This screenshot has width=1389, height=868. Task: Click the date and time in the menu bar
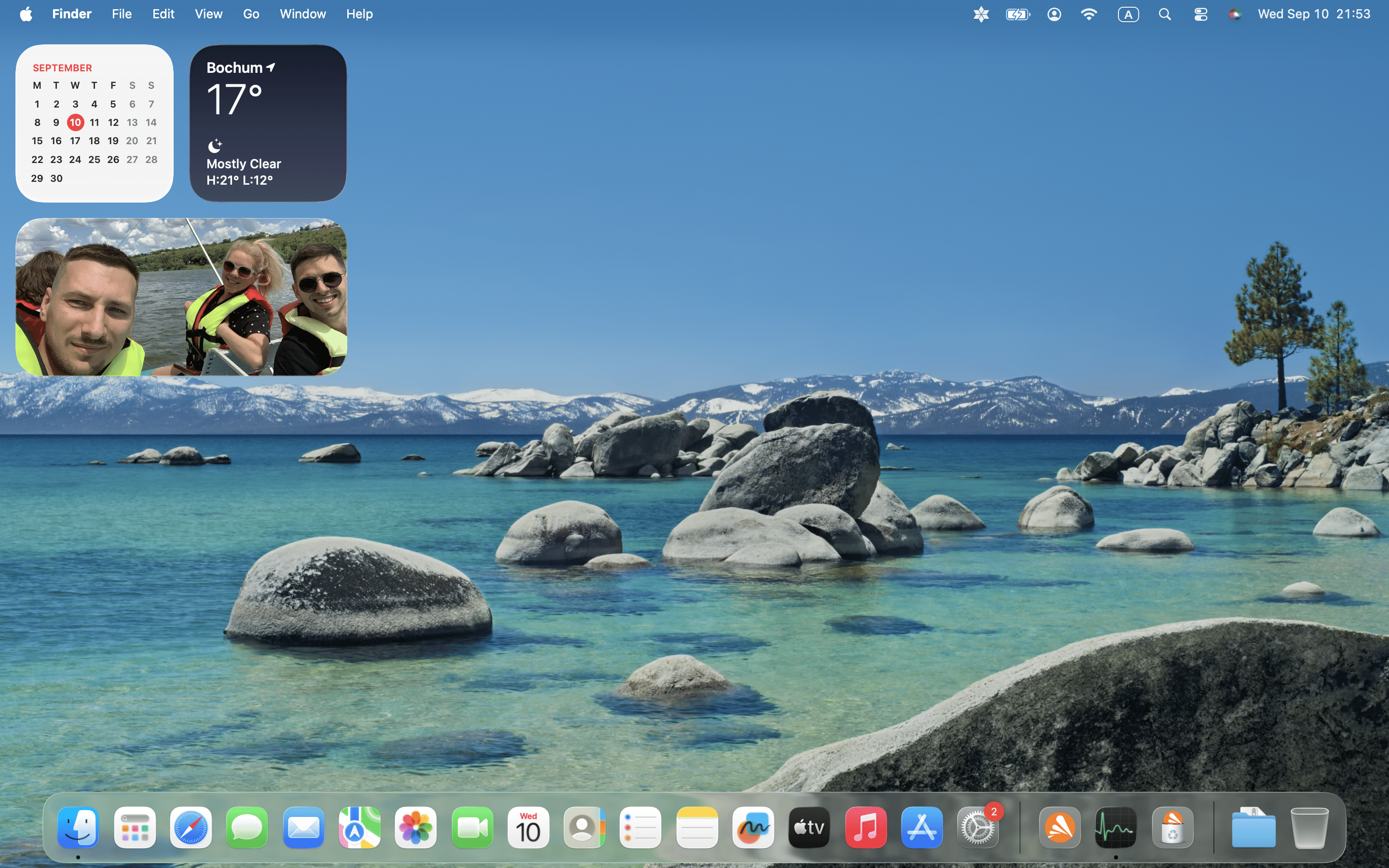click(1314, 14)
